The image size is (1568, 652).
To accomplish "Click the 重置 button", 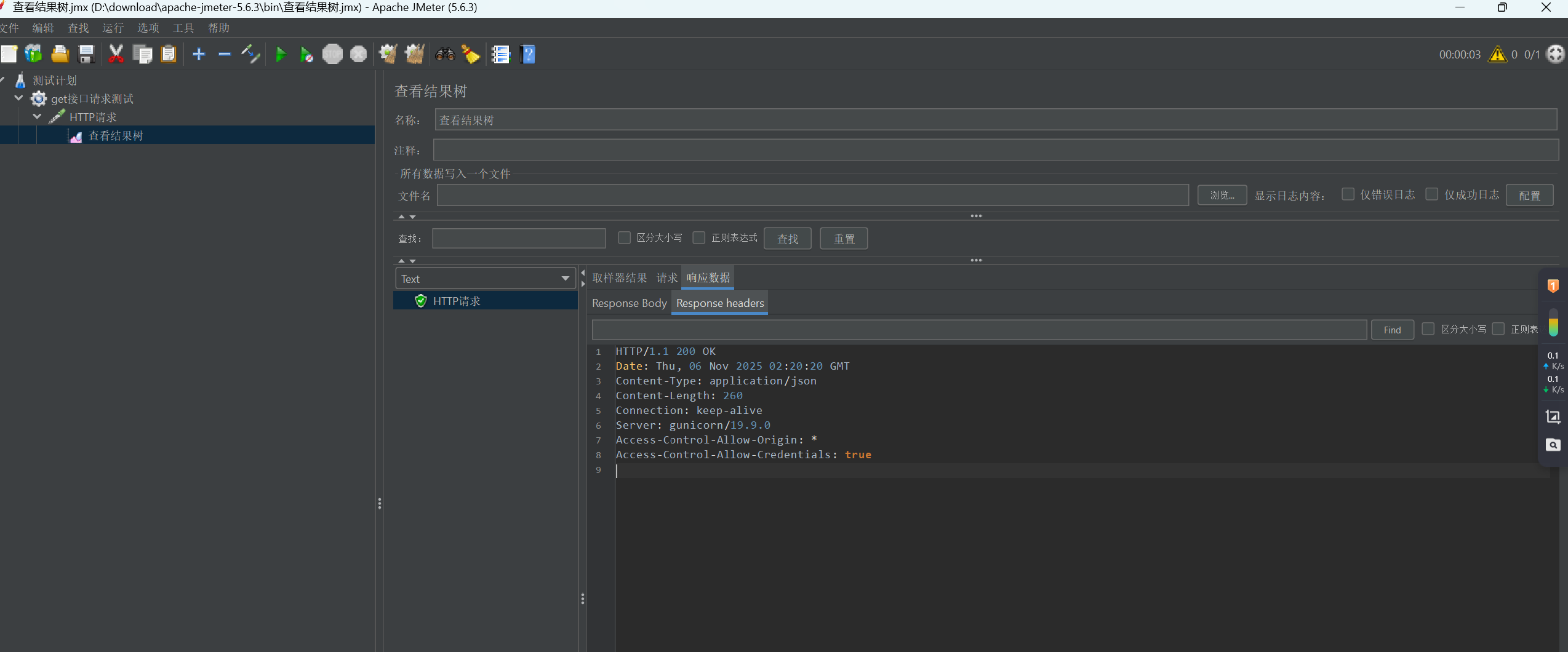I will (844, 239).
